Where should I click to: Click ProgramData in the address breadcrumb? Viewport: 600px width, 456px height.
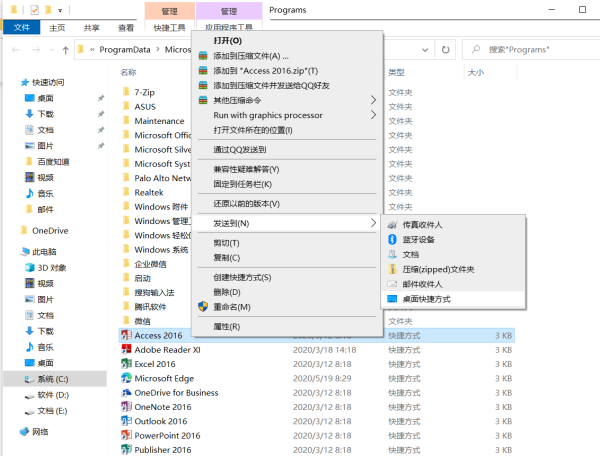tap(125, 50)
